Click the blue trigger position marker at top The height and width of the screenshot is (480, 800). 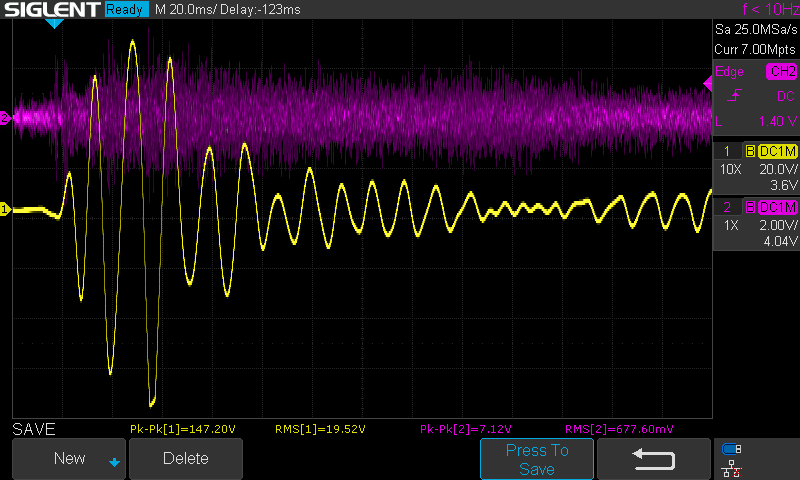[x=54, y=23]
